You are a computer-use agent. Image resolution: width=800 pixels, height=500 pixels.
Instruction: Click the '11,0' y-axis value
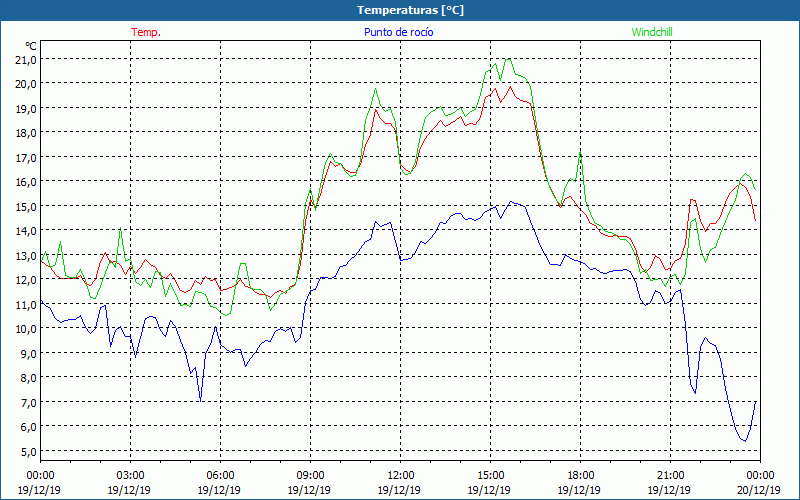(x=27, y=304)
